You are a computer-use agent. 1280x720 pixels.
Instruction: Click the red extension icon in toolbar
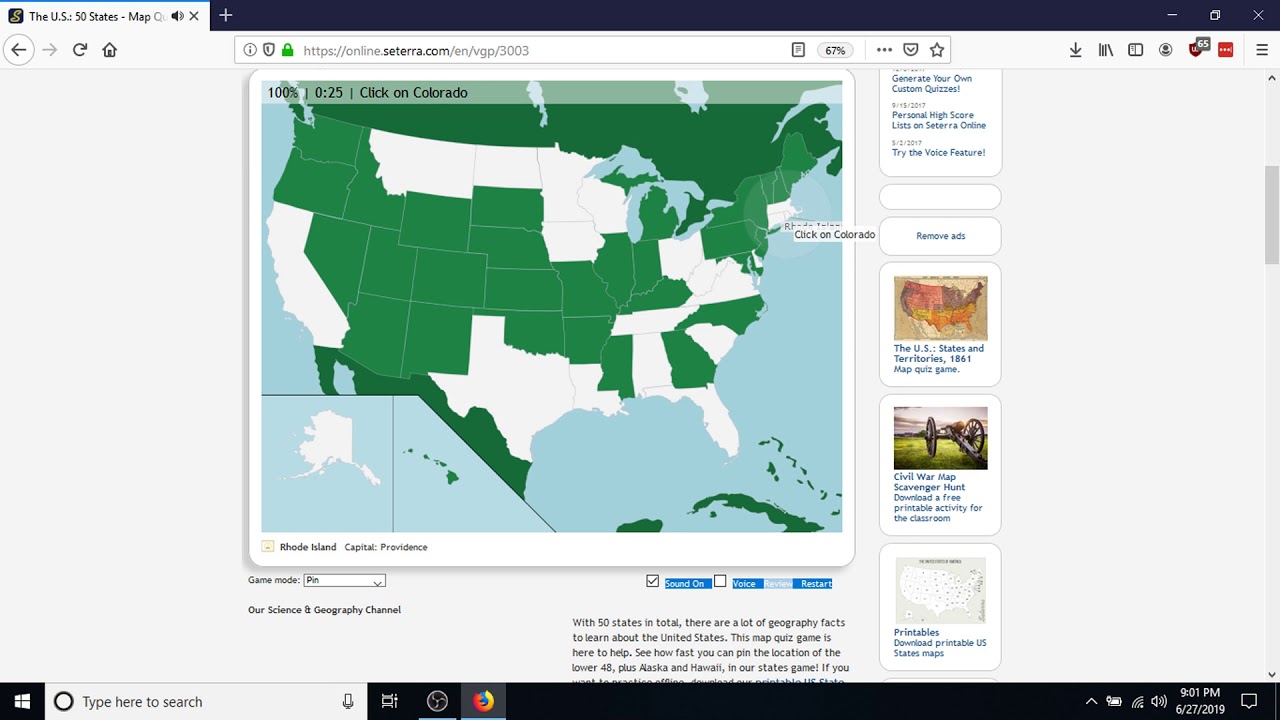(x=1226, y=50)
